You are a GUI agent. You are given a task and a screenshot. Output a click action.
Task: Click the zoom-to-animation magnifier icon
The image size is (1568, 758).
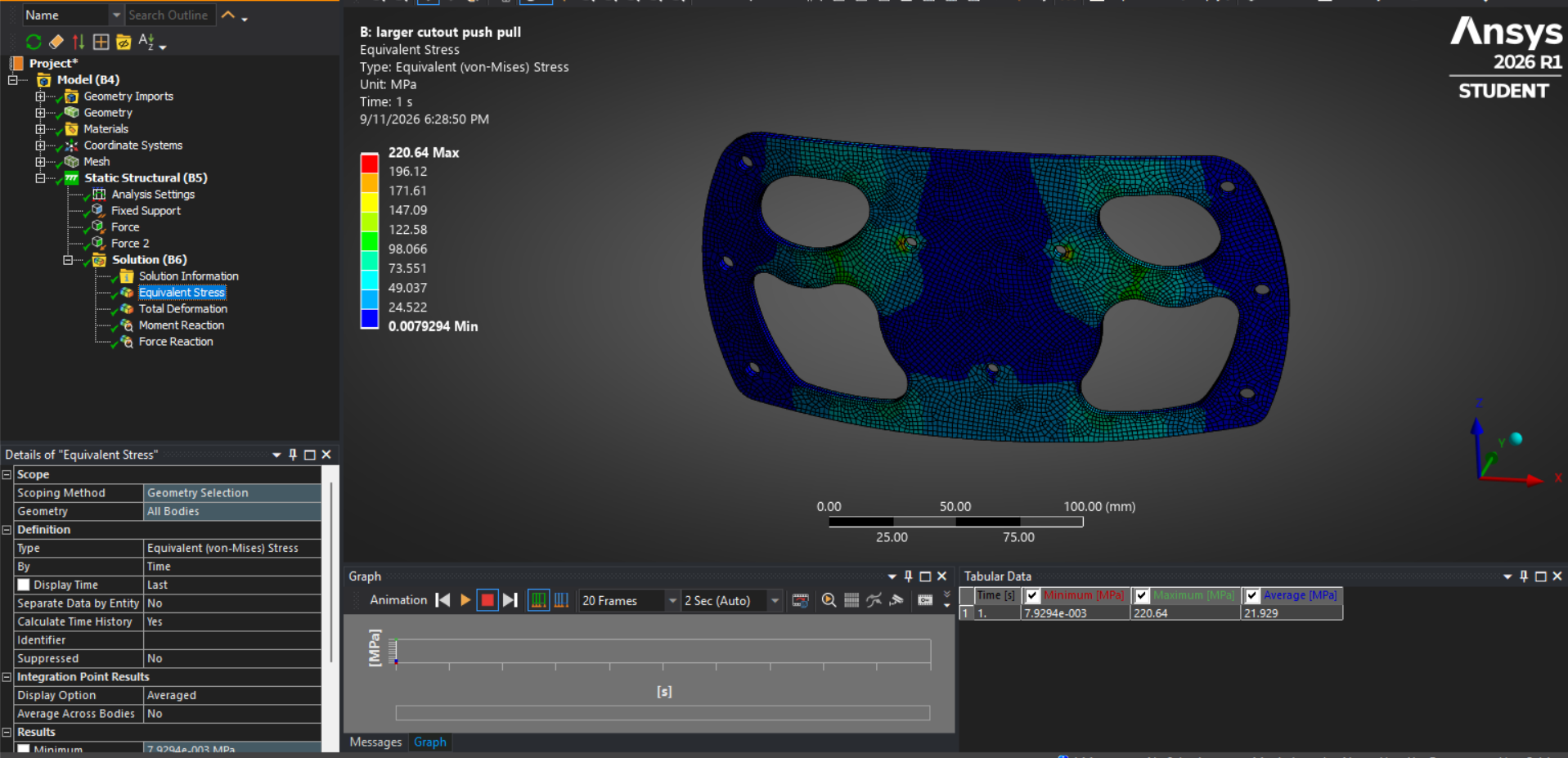click(x=829, y=600)
